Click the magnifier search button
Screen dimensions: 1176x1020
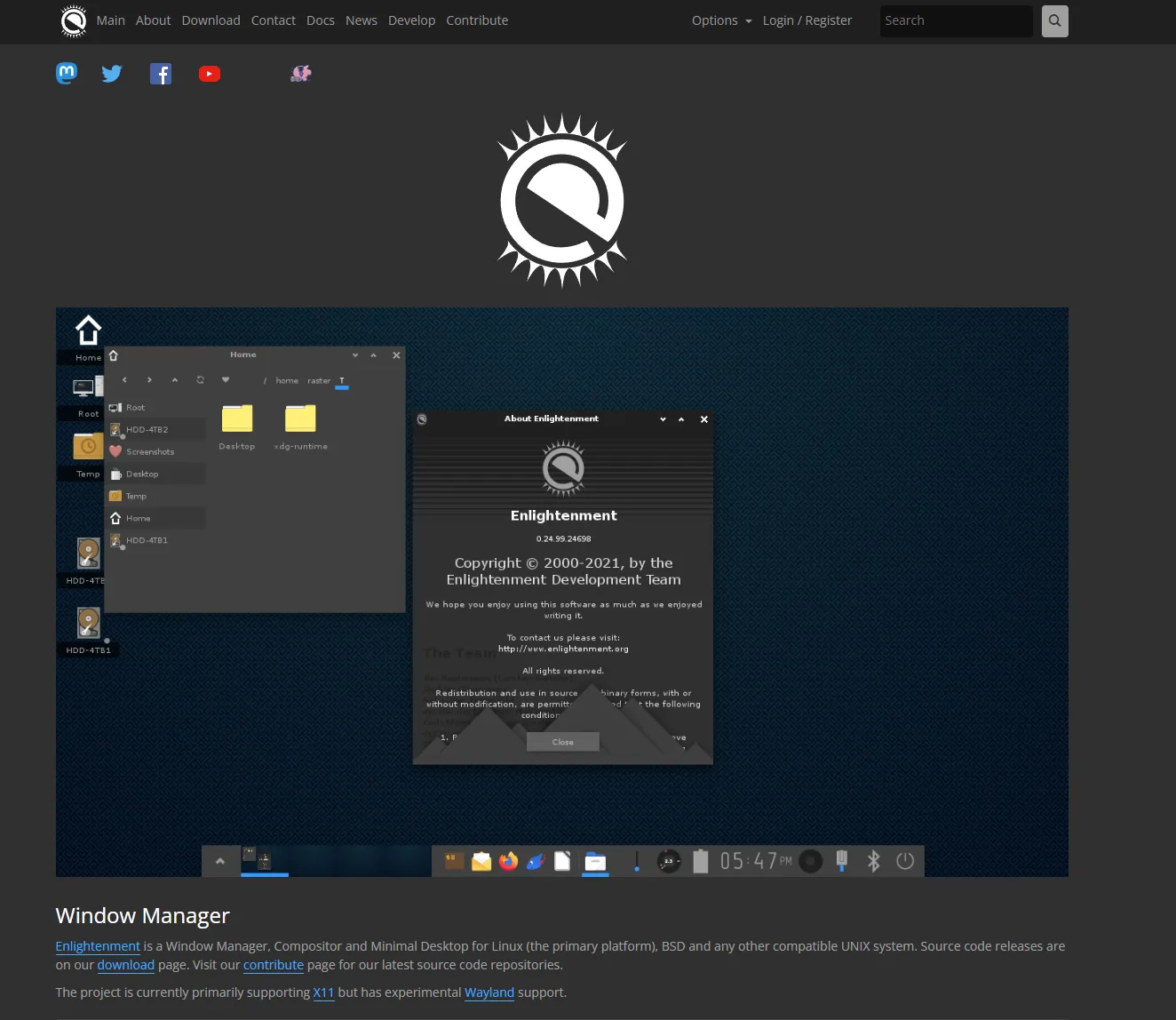(1054, 20)
